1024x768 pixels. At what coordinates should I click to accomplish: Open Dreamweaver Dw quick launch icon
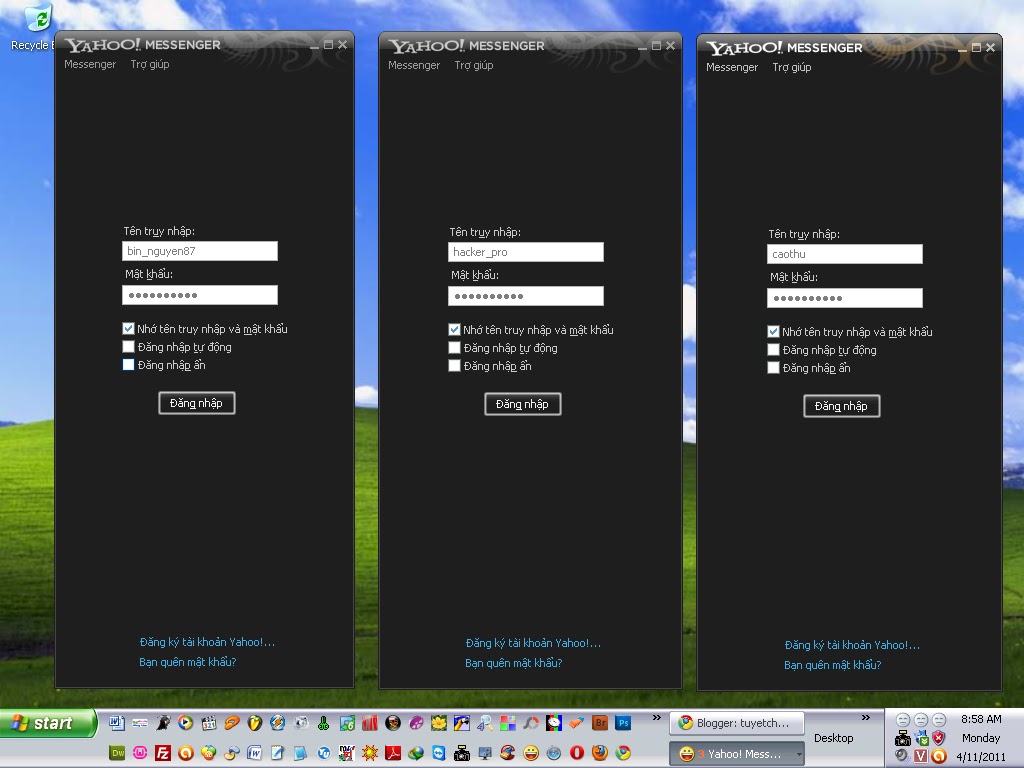[x=118, y=753]
